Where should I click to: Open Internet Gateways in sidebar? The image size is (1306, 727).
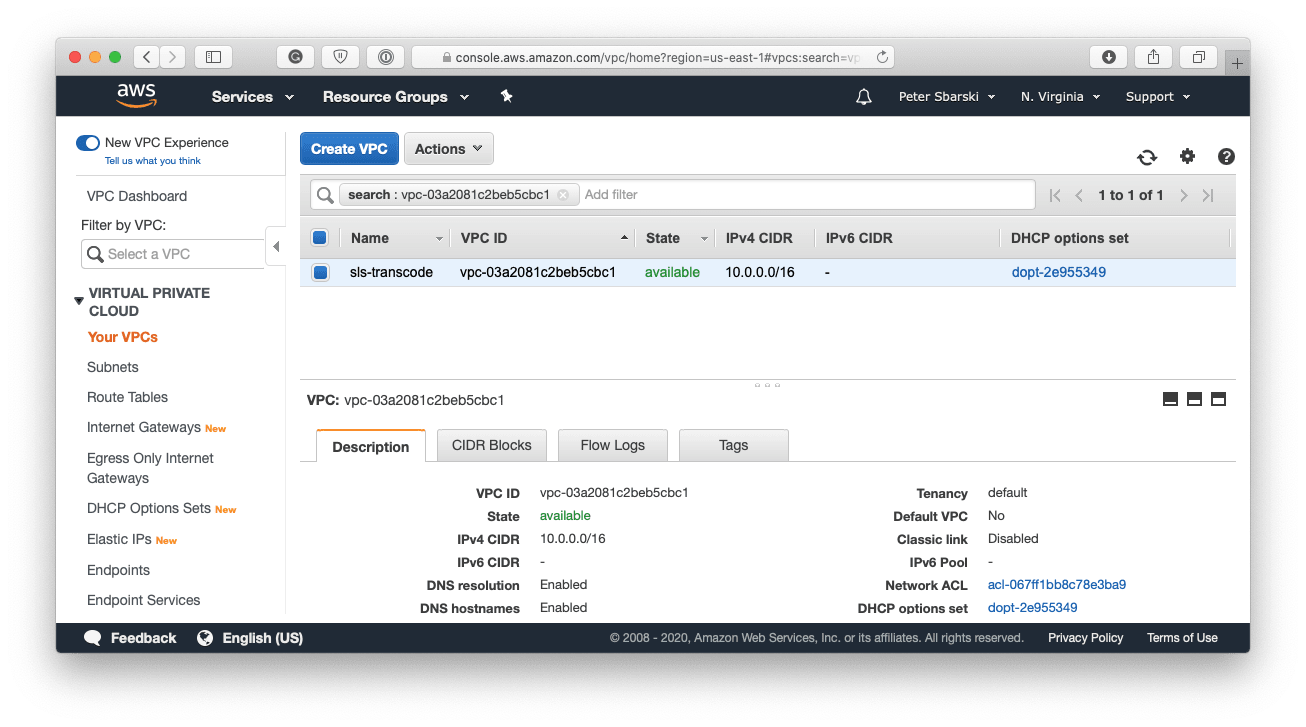pos(144,427)
